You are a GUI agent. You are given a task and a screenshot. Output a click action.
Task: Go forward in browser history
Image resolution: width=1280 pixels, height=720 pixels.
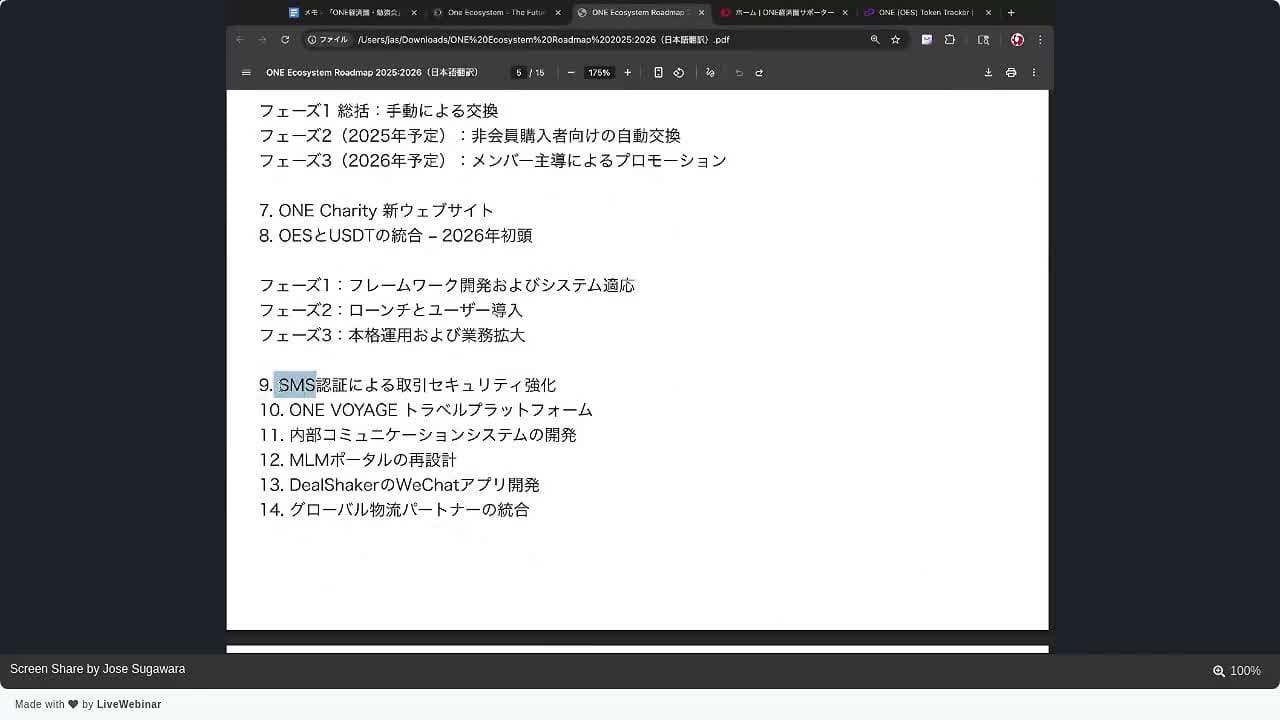262,40
